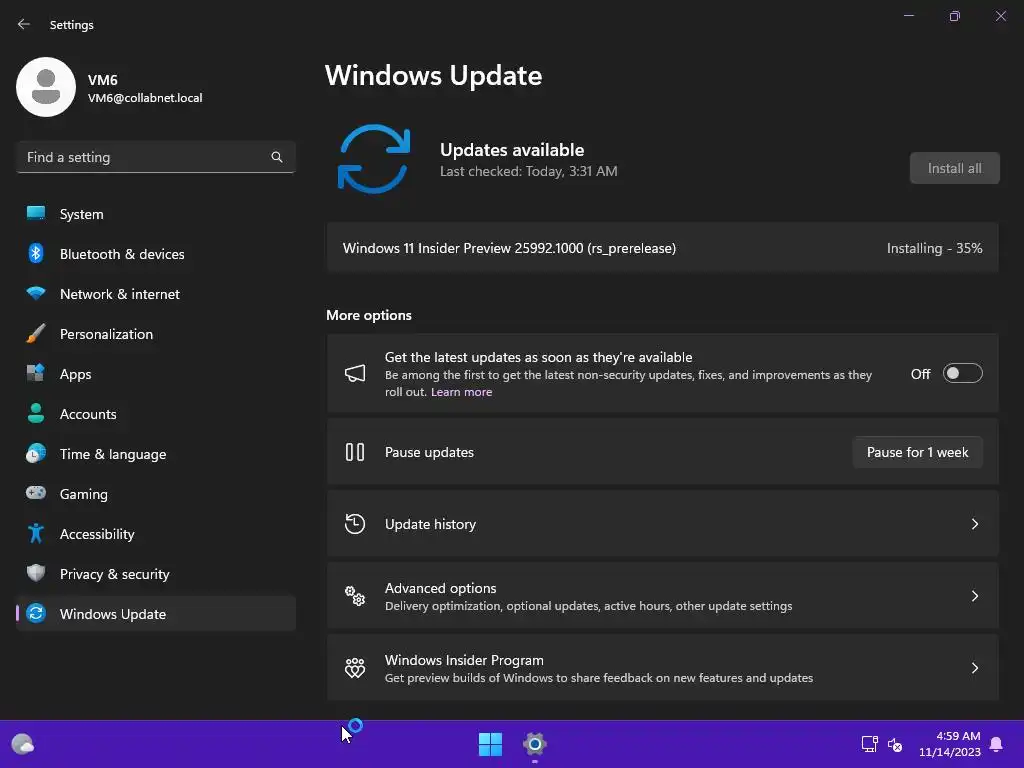Open Privacy & security
1024x768 pixels.
(155, 574)
